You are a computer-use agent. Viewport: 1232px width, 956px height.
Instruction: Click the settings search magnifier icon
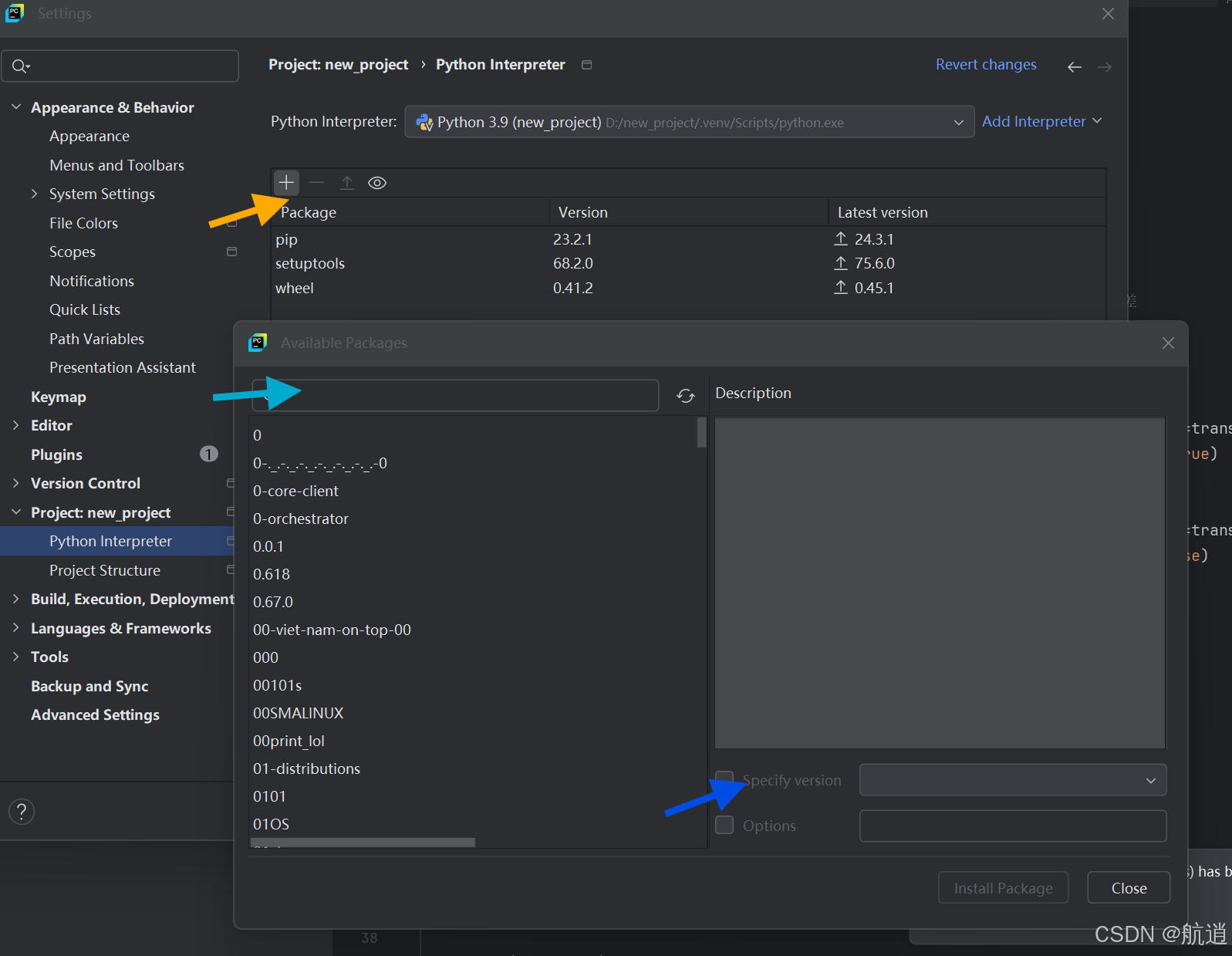[x=21, y=66]
